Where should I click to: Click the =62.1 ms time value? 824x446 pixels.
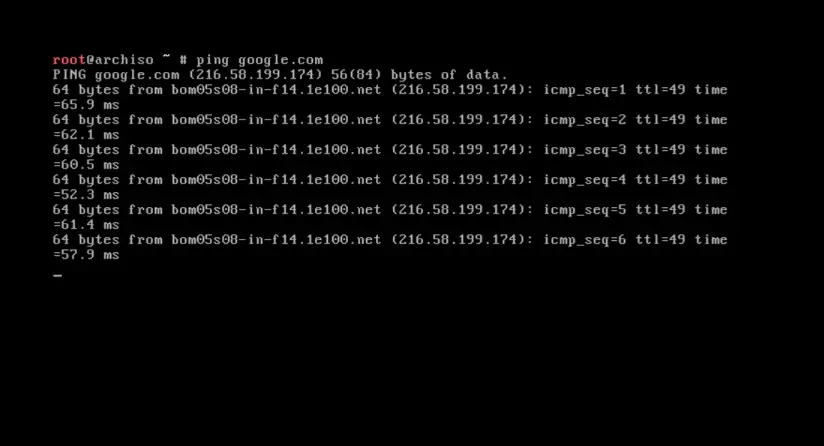[x=86, y=135]
